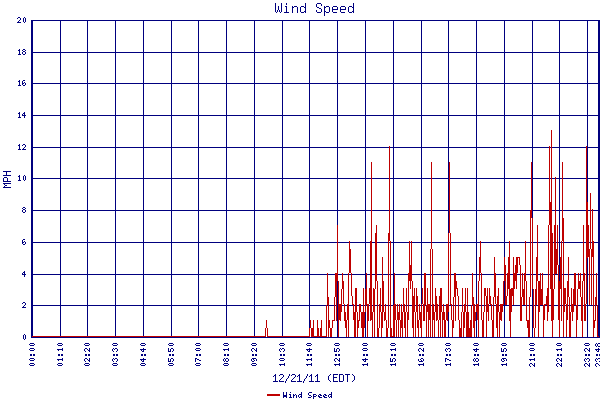Click the 03:30 time label
Viewport: 600px width, 400px height.
116,354
